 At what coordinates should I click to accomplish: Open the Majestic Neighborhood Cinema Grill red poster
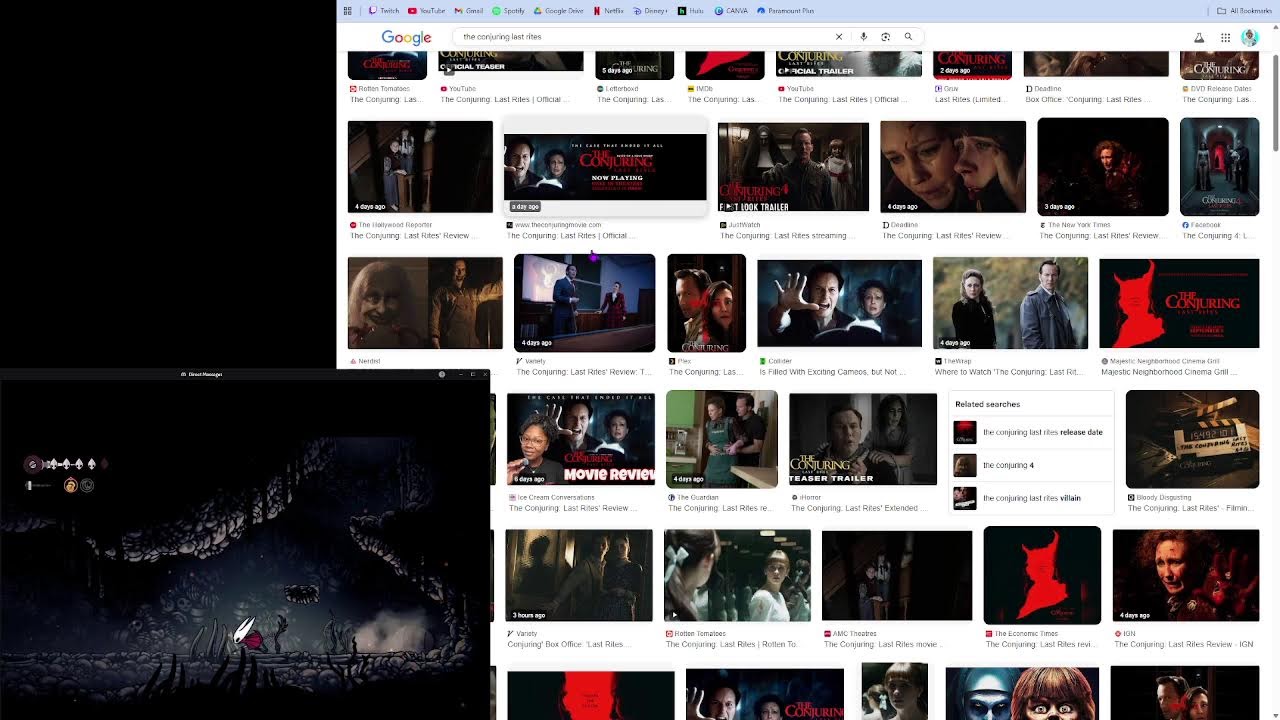1179,304
